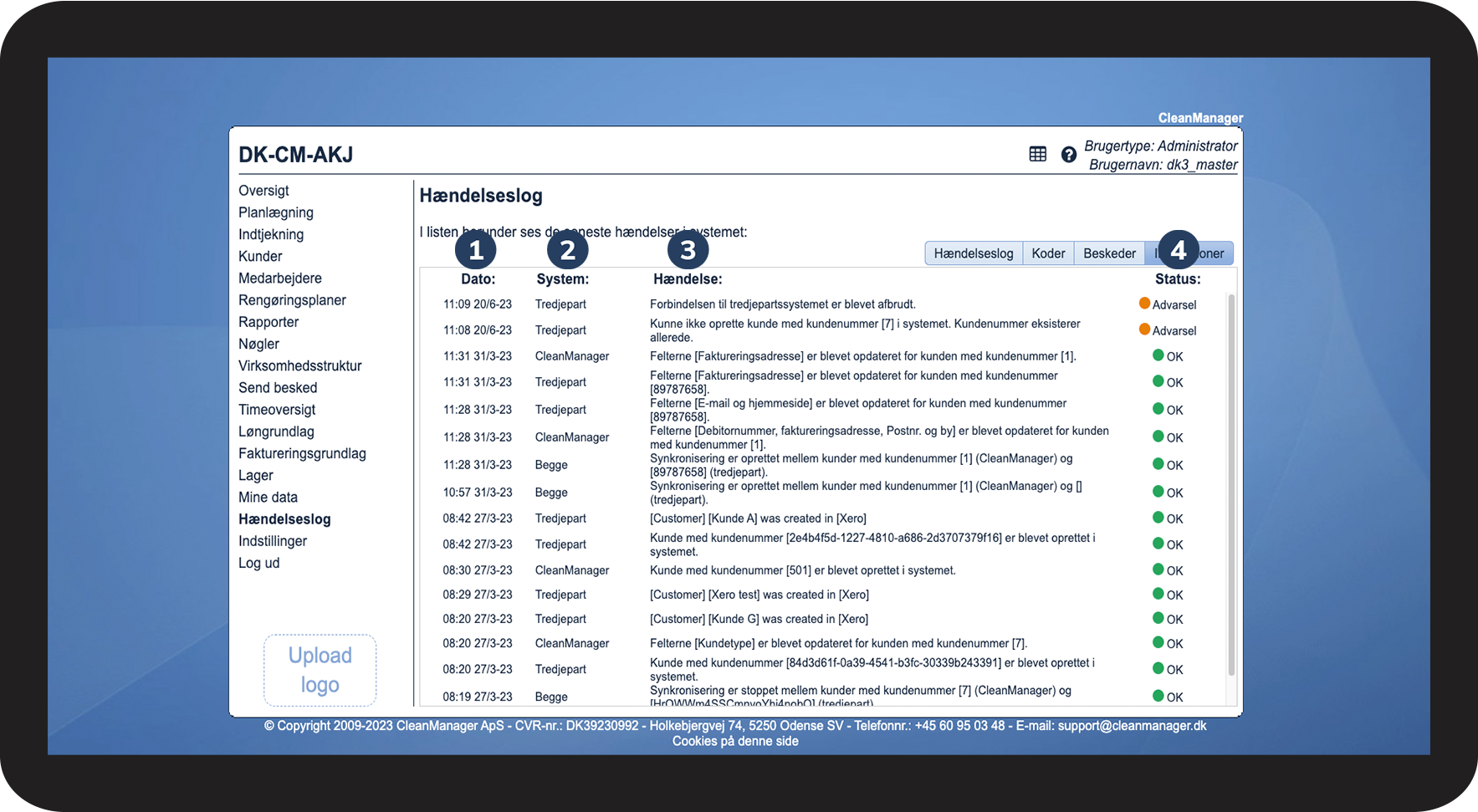Open Timeoversigt

point(277,410)
